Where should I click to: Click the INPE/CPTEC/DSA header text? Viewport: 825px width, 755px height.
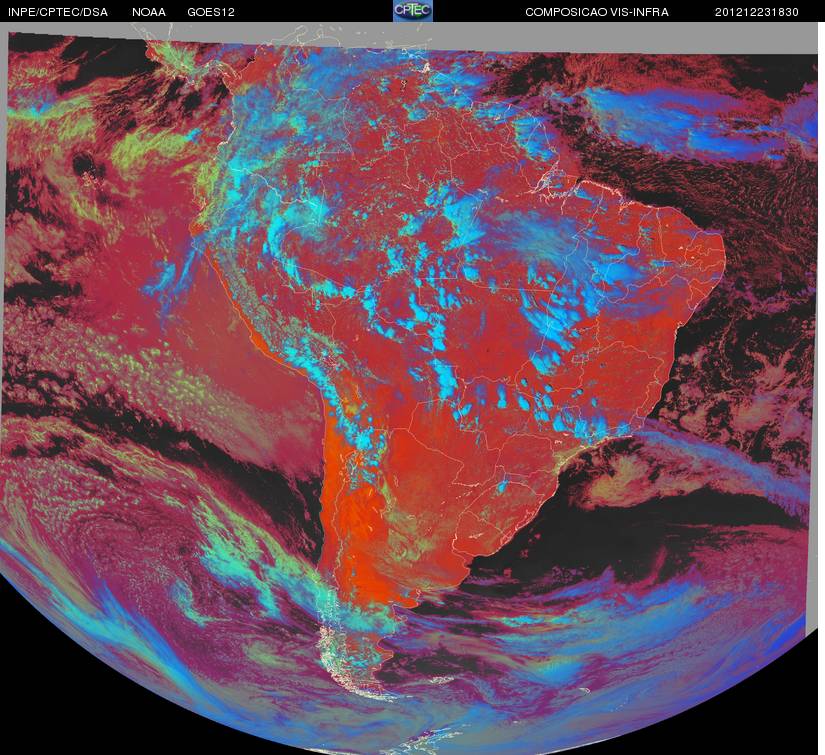click(x=58, y=12)
